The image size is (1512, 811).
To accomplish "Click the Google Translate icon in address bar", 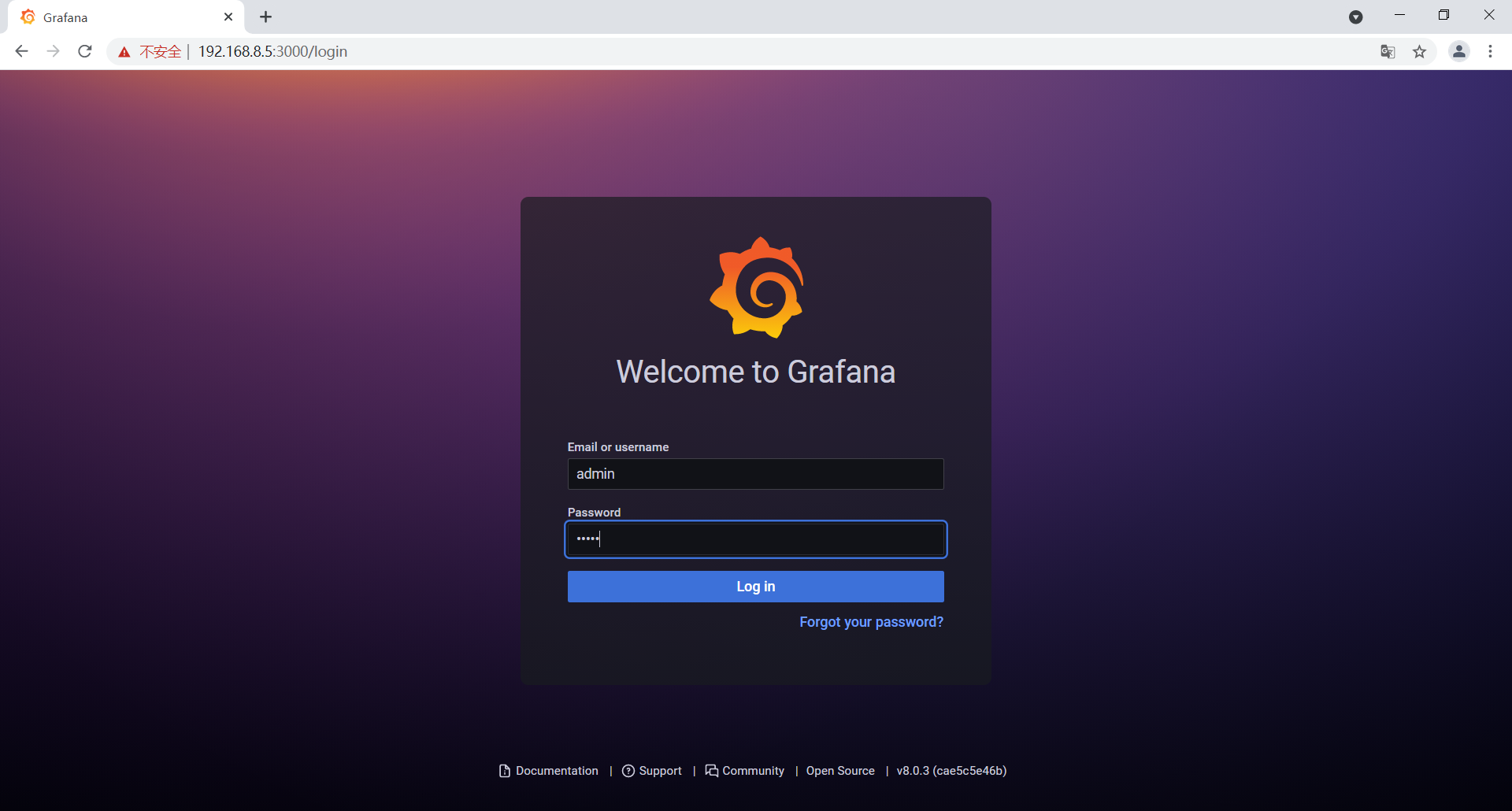I will (1388, 51).
